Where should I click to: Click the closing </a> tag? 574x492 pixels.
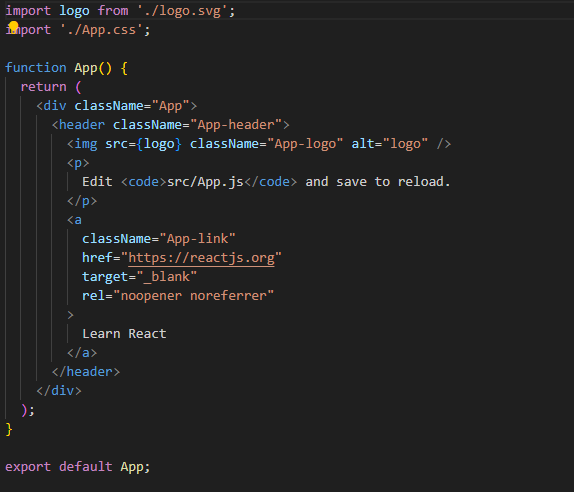(x=82, y=353)
